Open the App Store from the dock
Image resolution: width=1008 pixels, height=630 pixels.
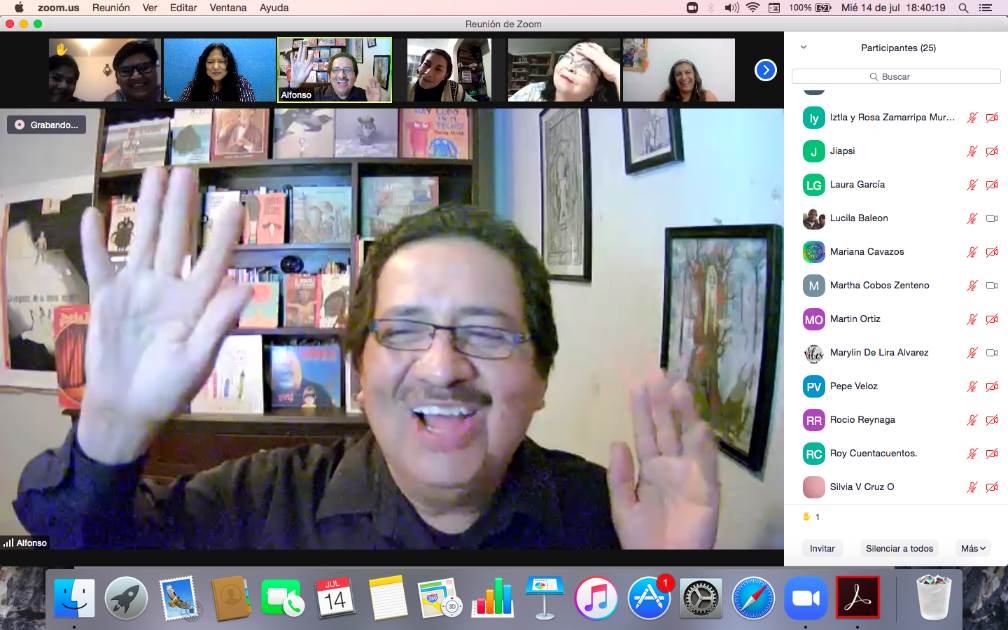[649, 598]
